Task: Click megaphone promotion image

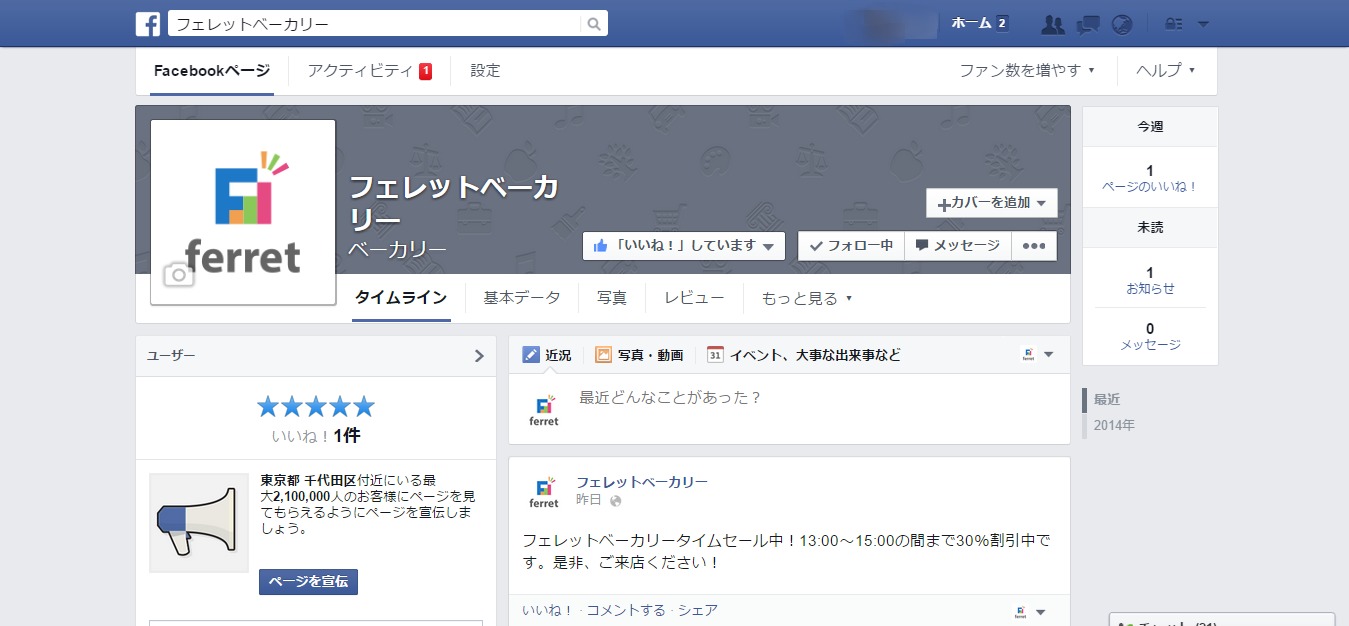Action: pyautogui.click(x=199, y=523)
